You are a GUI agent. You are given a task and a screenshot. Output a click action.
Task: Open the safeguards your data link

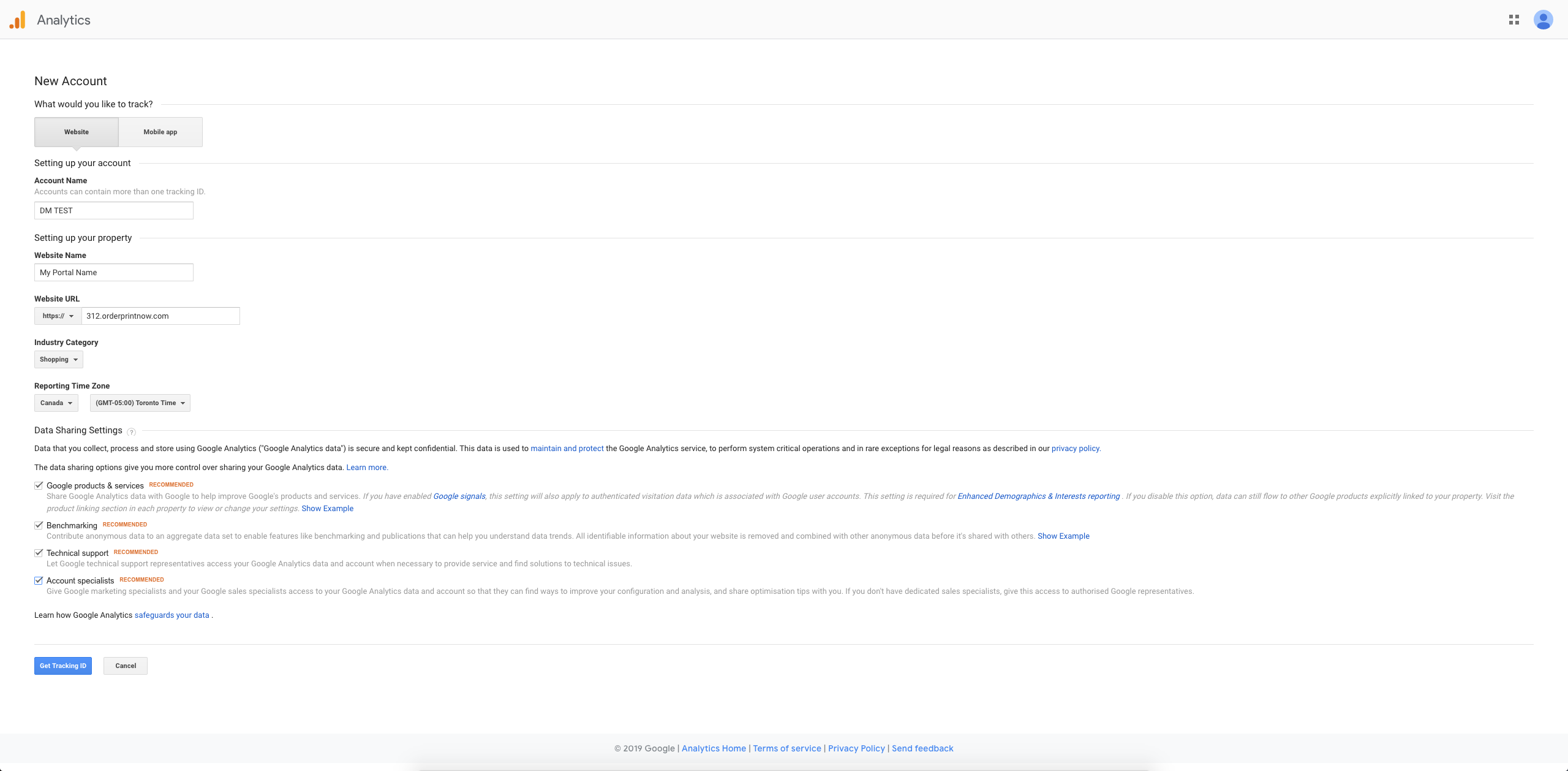171,615
